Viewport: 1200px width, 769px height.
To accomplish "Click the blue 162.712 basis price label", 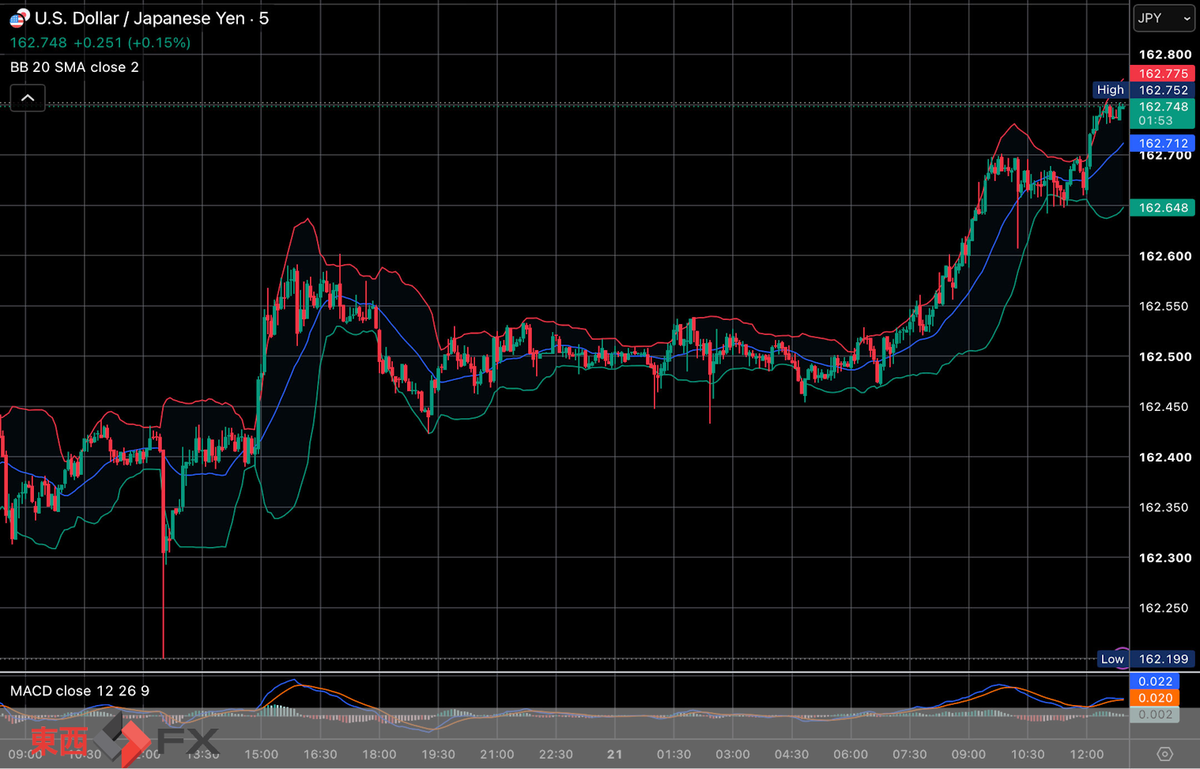I will (x=1162, y=144).
